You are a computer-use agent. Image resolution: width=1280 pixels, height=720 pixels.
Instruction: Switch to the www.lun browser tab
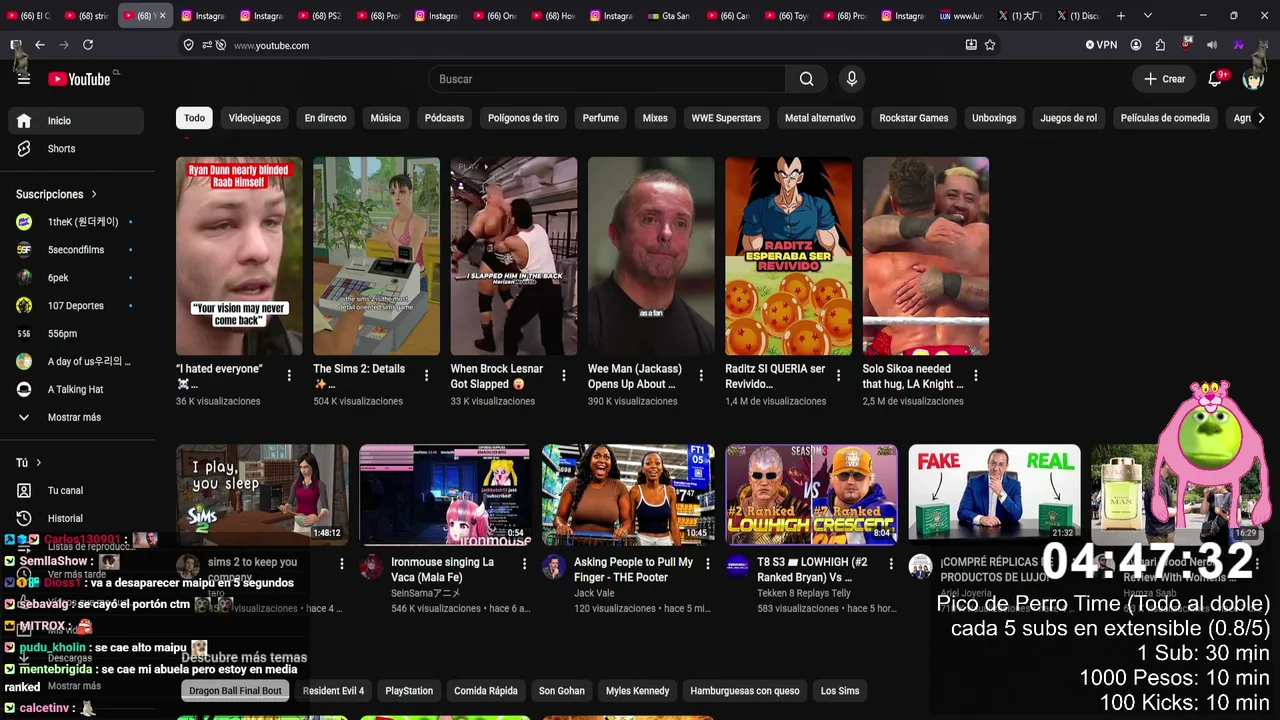click(961, 16)
